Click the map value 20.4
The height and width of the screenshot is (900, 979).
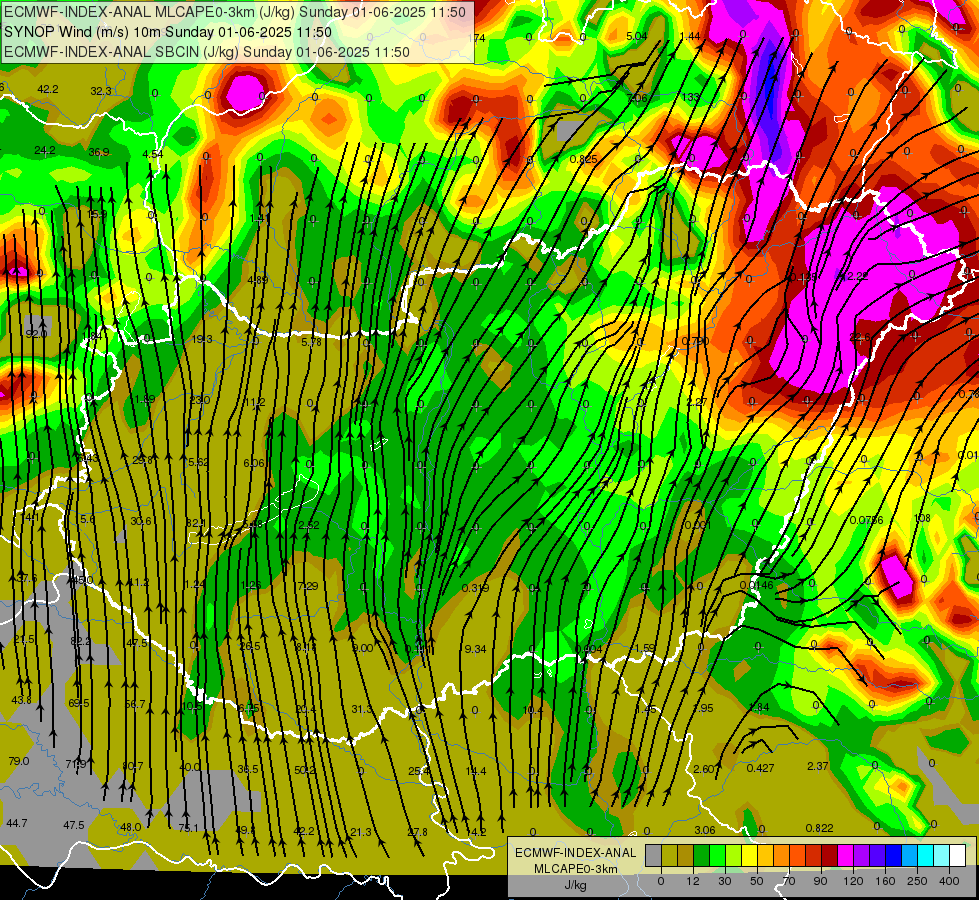(306, 710)
